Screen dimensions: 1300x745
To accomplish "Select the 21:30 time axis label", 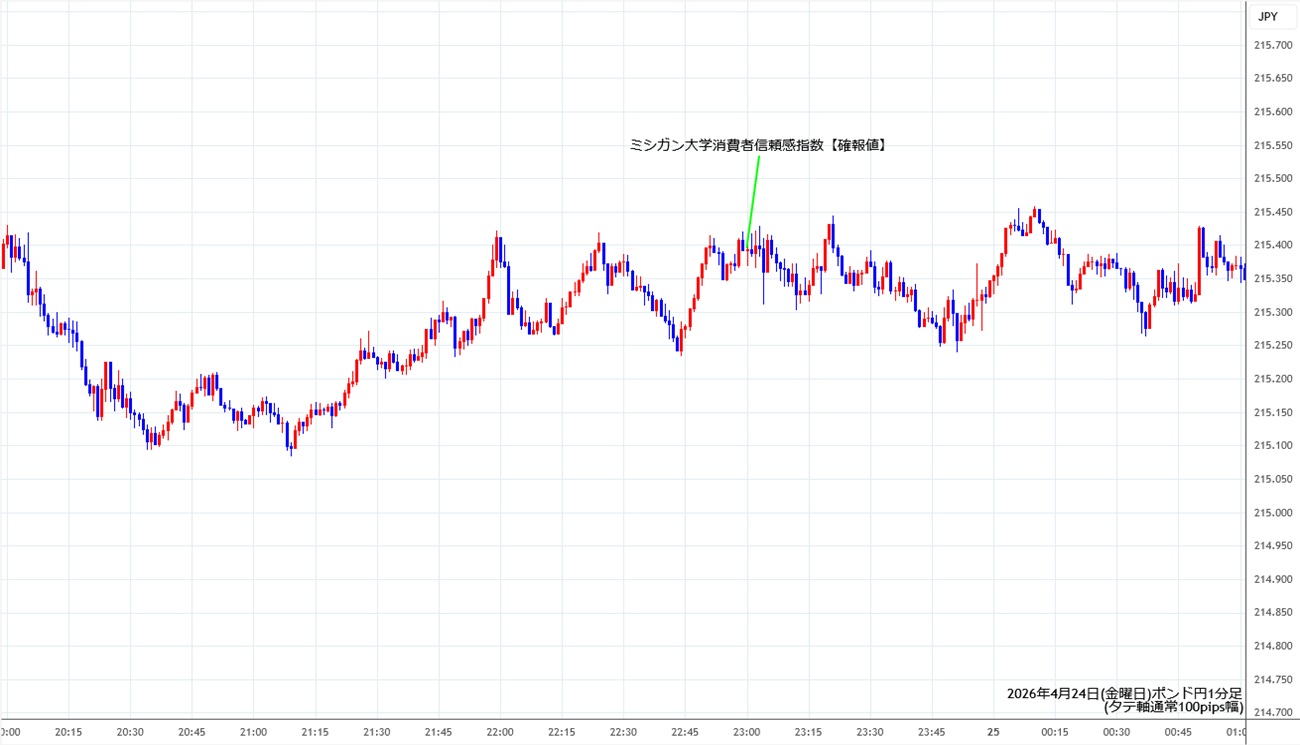I will [377, 732].
